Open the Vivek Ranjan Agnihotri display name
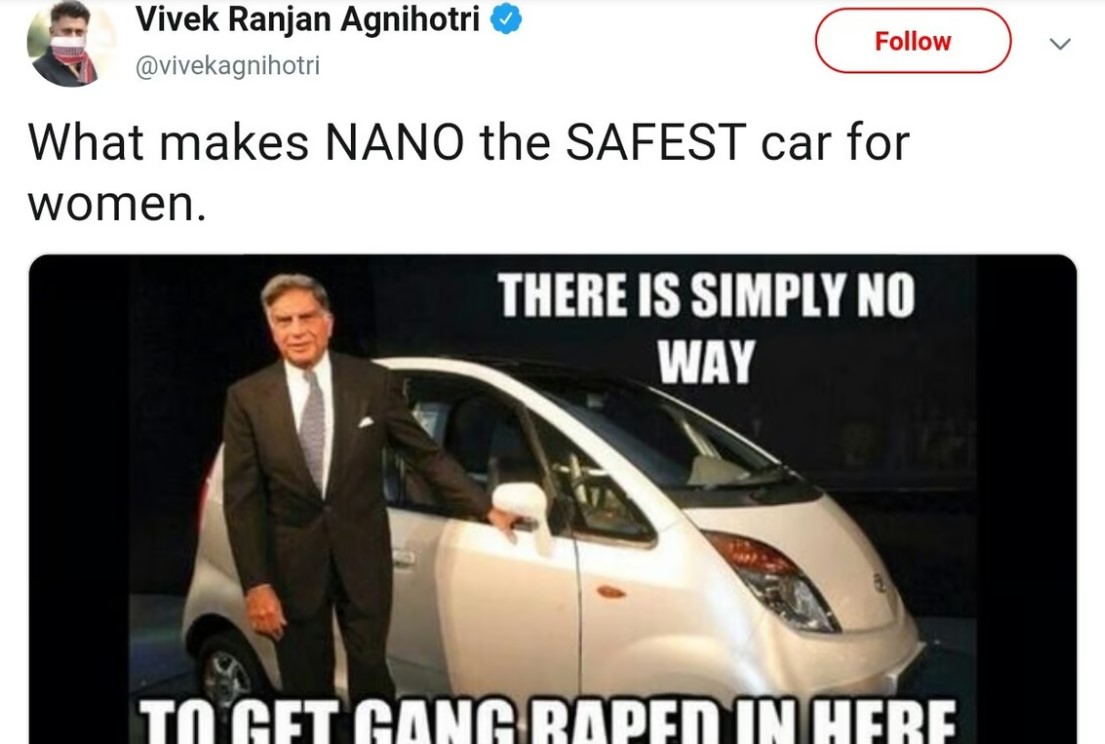 [x=308, y=20]
